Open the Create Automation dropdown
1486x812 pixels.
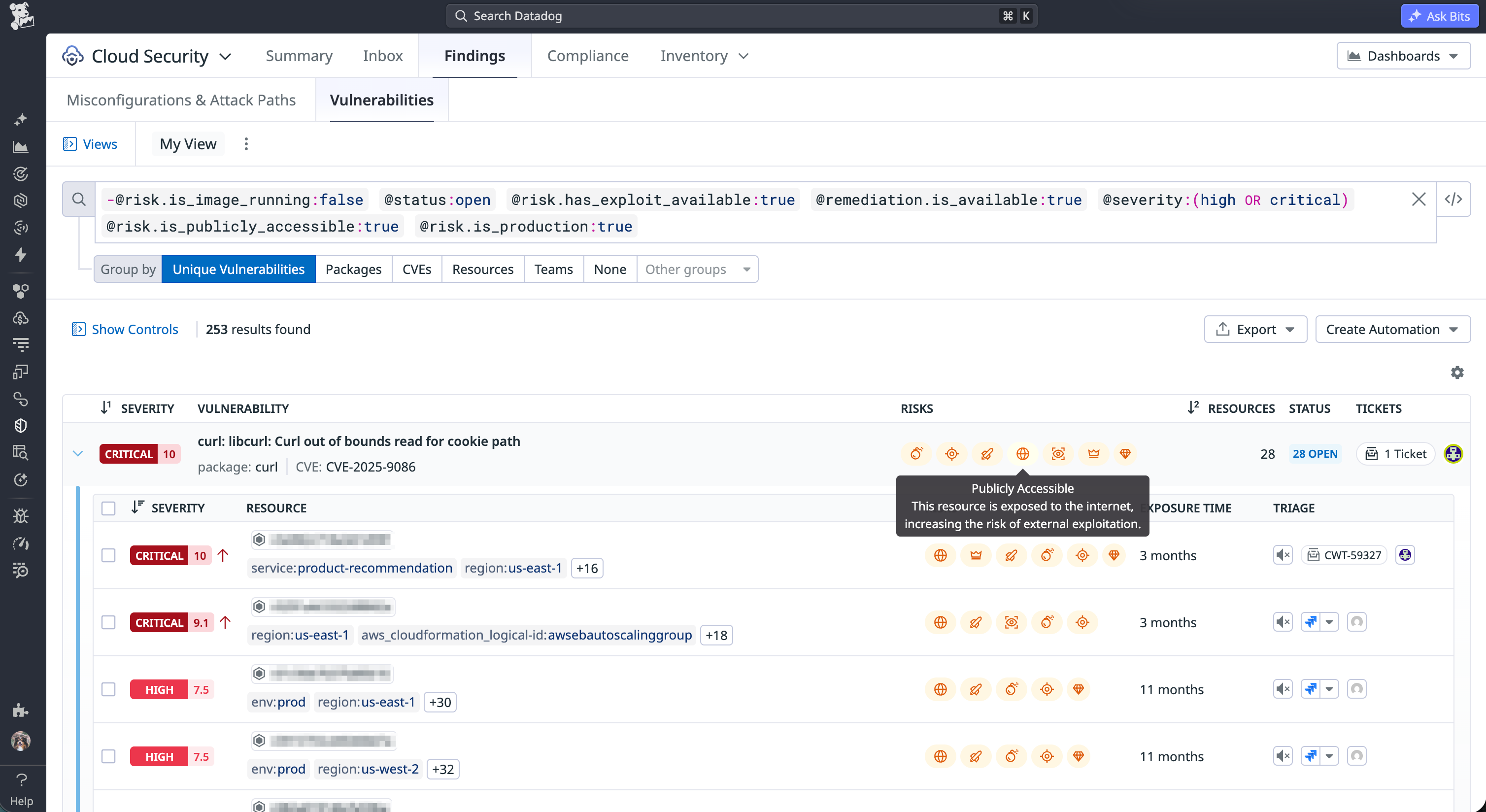(x=1392, y=329)
